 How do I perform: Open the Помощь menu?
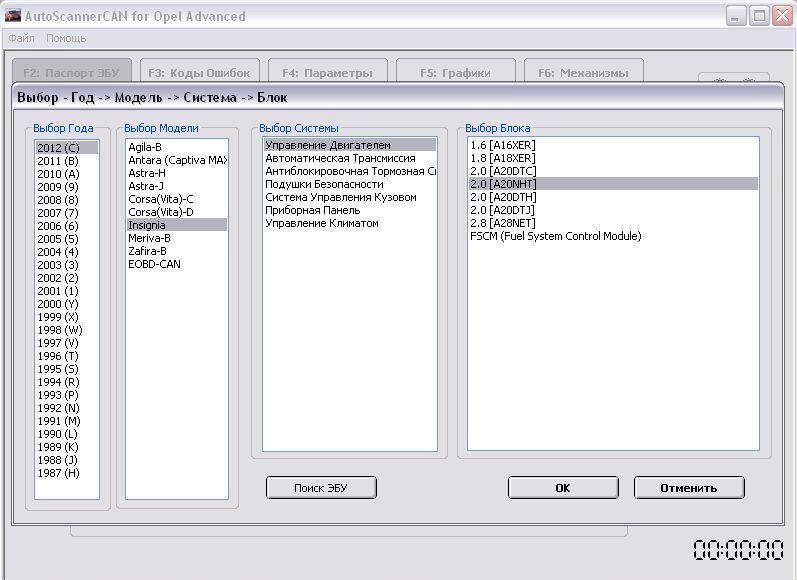click(x=66, y=38)
